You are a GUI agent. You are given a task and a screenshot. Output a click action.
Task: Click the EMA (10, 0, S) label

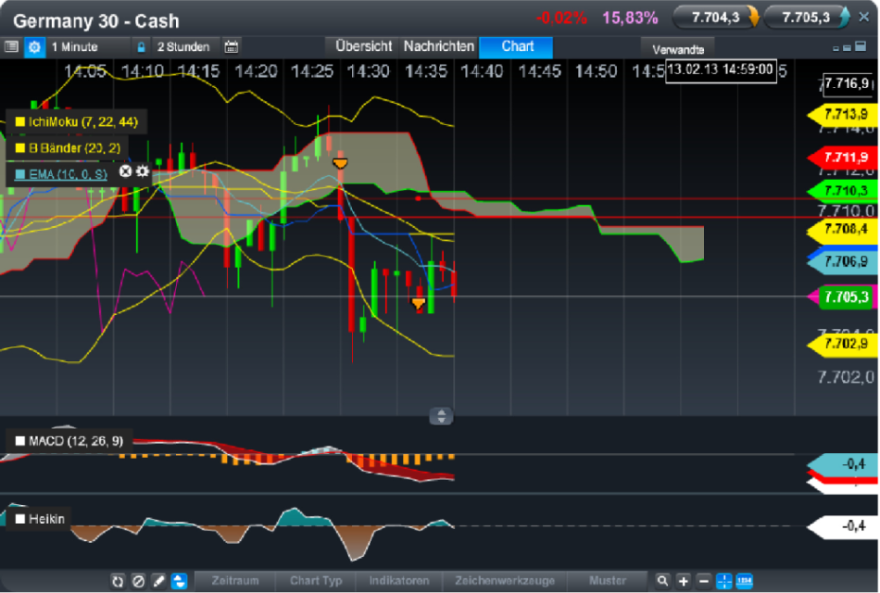coord(68,174)
